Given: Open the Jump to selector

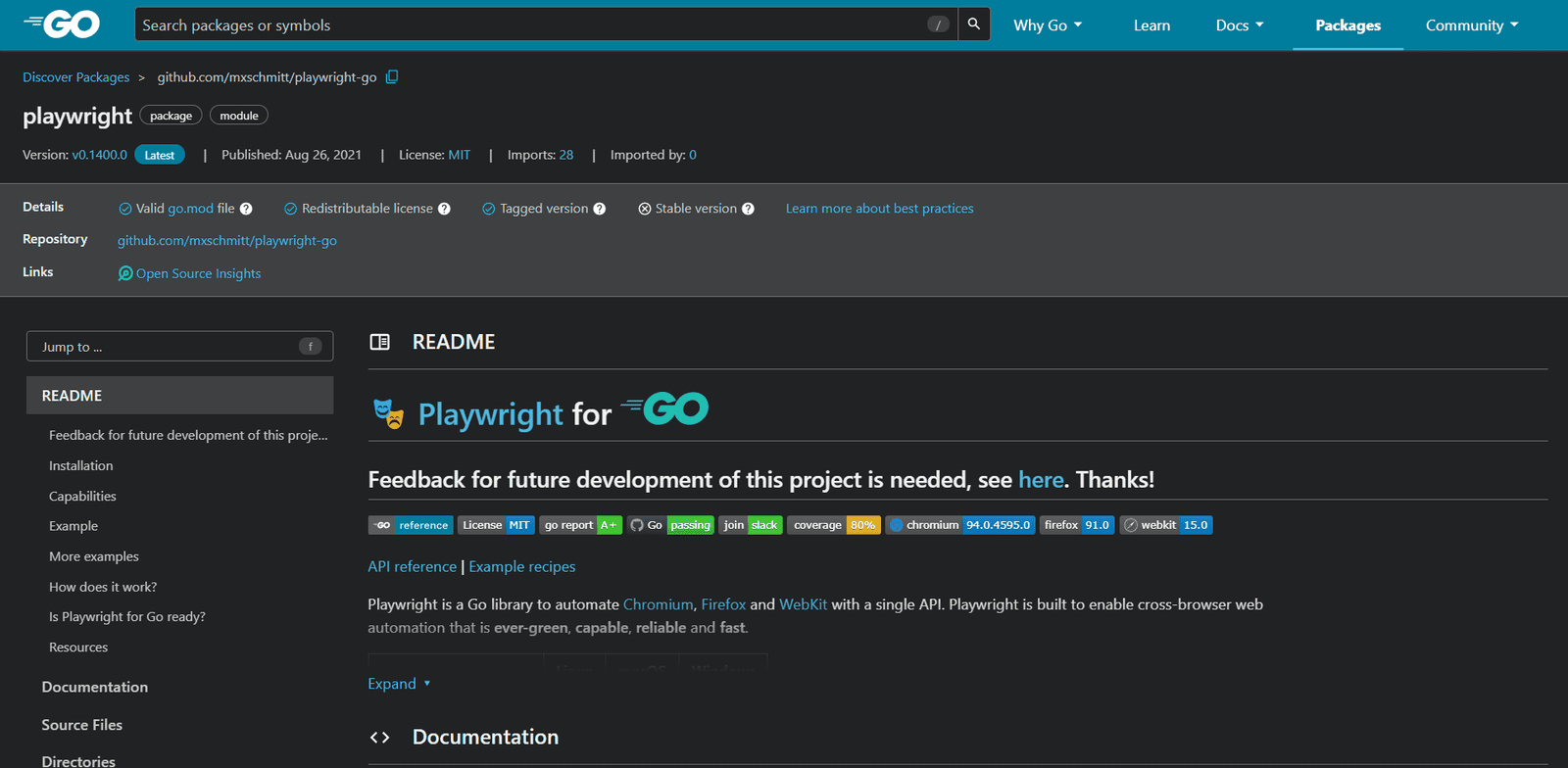Looking at the screenshot, I should (180, 346).
